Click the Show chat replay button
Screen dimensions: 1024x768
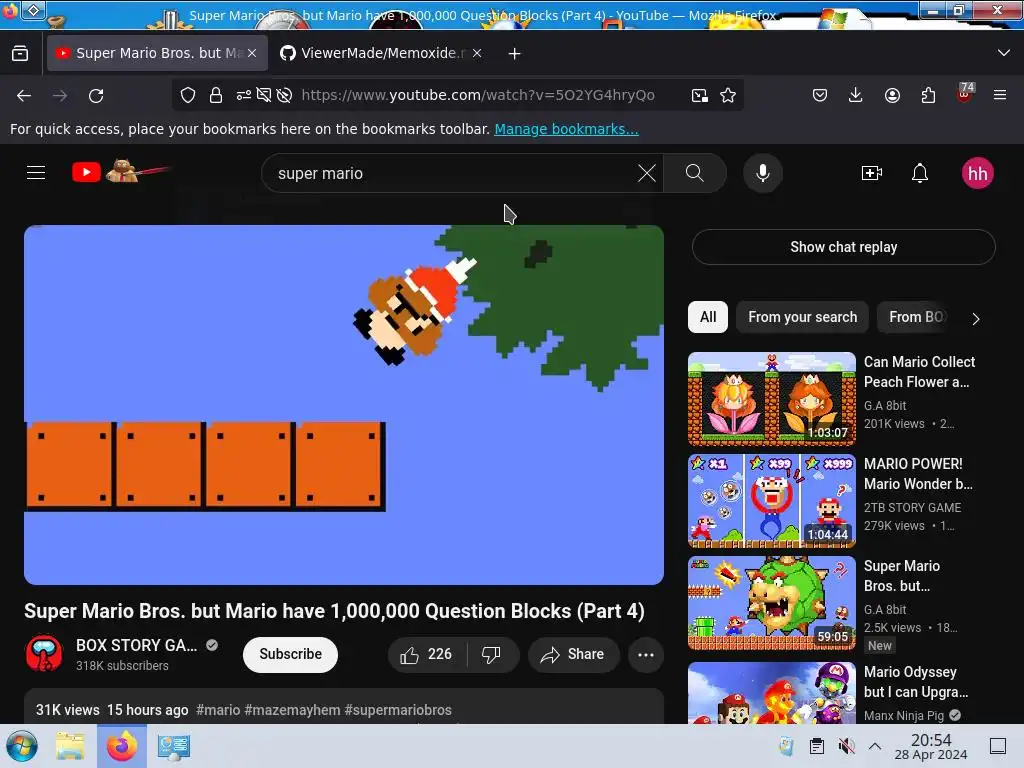pyautogui.click(x=844, y=247)
